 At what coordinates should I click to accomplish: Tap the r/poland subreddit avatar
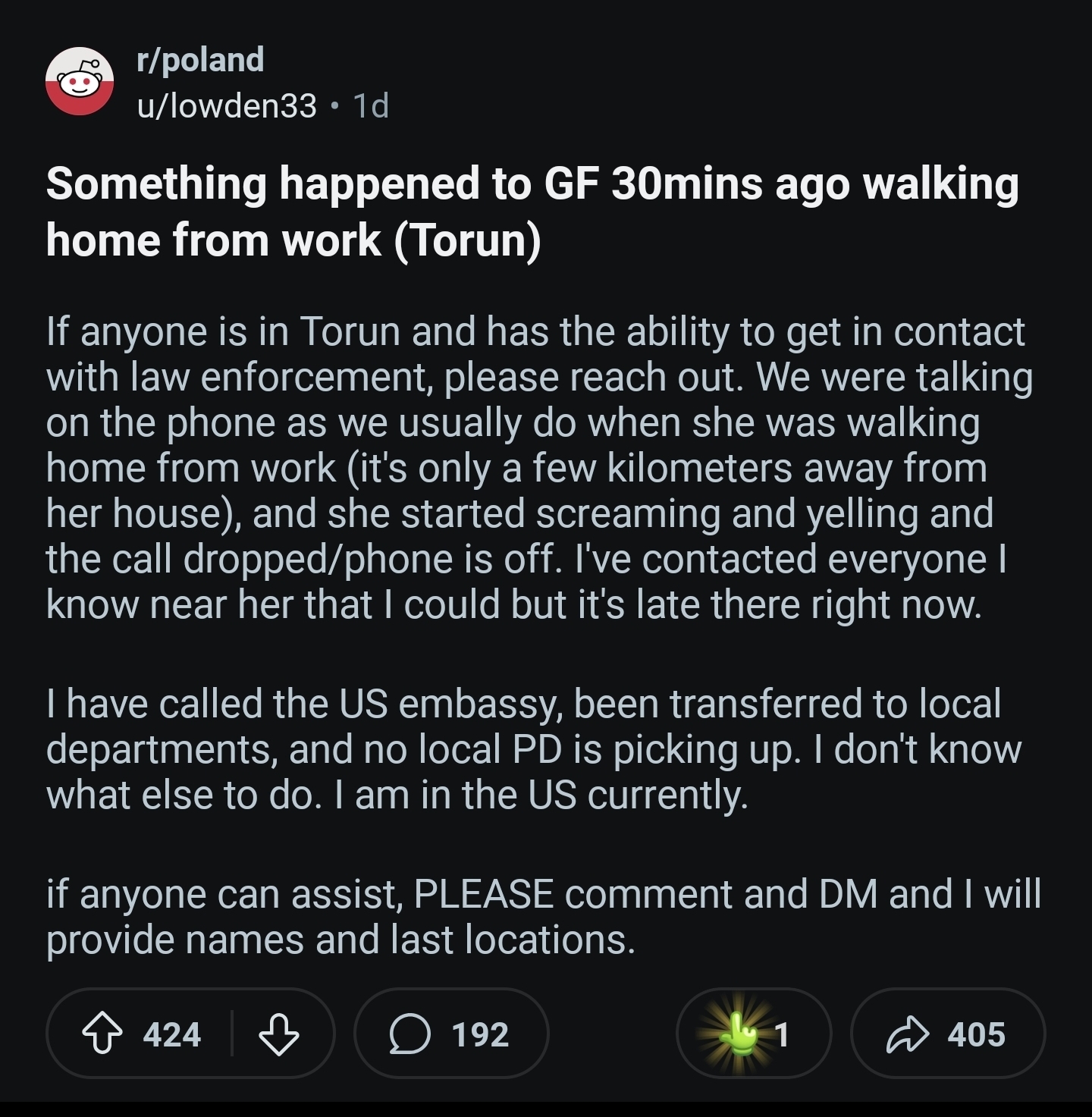tap(80, 81)
